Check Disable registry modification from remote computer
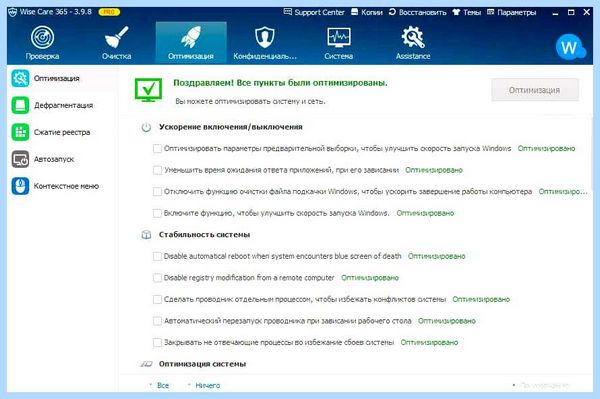This screenshot has width=600, height=399. click(x=157, y=278)
